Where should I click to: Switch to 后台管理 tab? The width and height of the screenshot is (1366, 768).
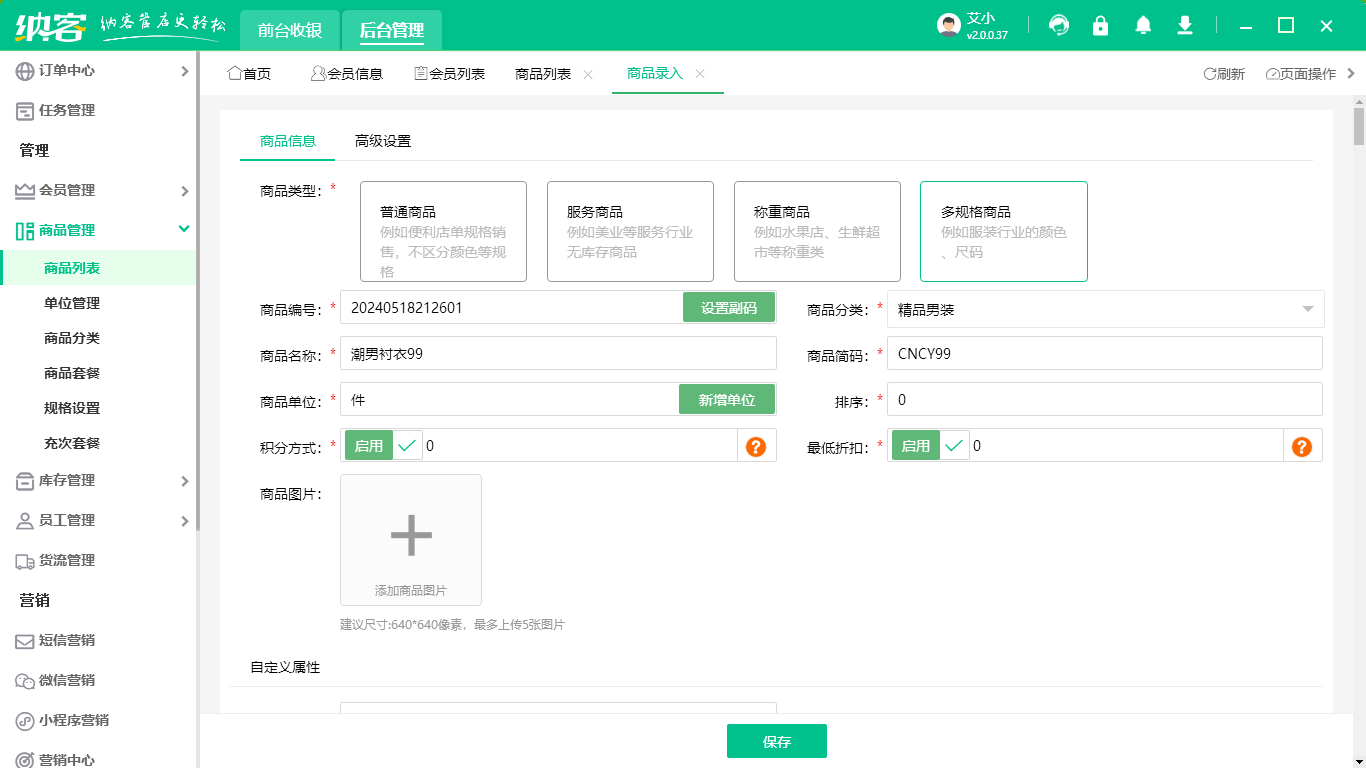coord(392,30)
